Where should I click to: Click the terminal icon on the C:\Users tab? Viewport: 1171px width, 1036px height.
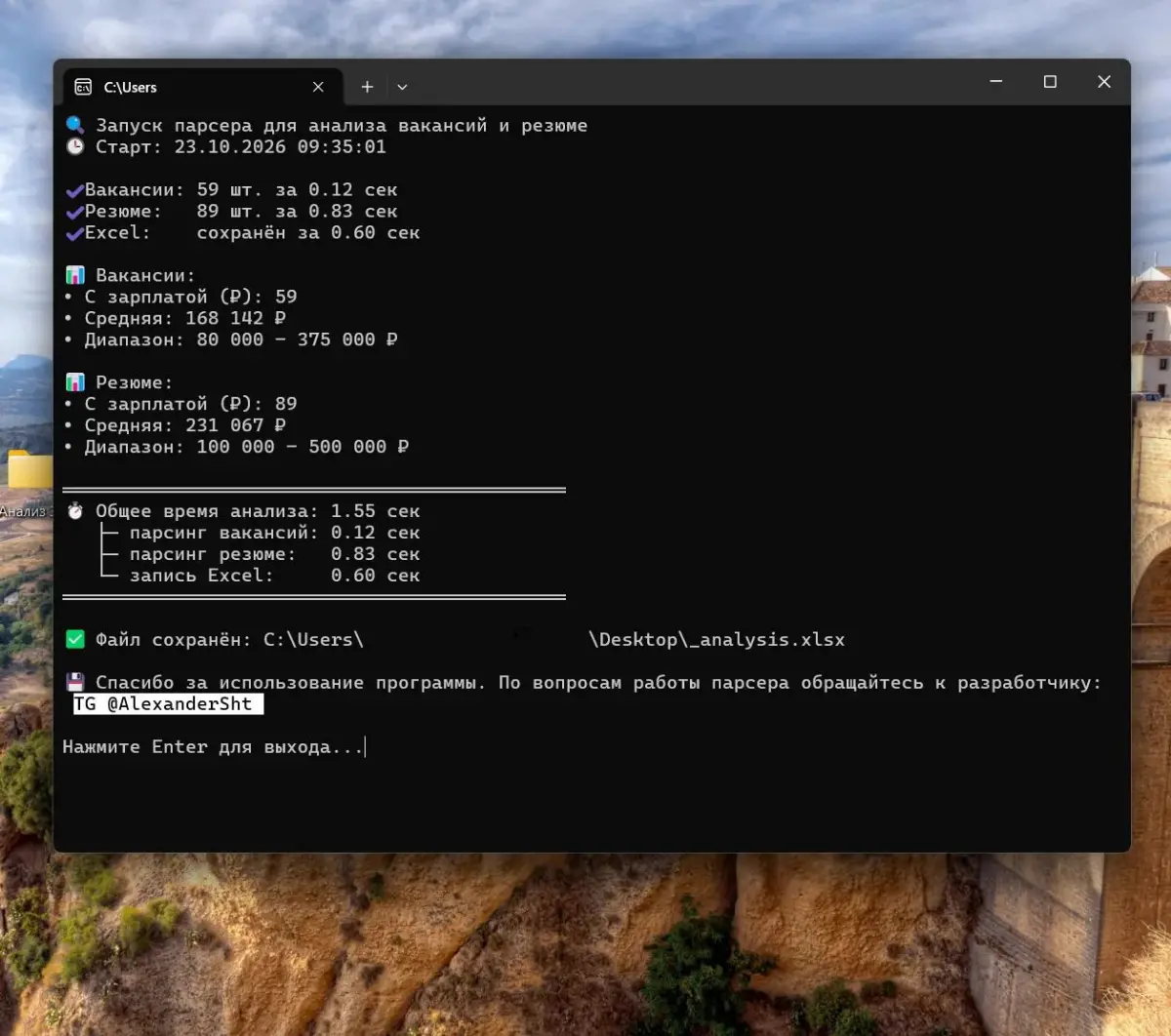83,87
